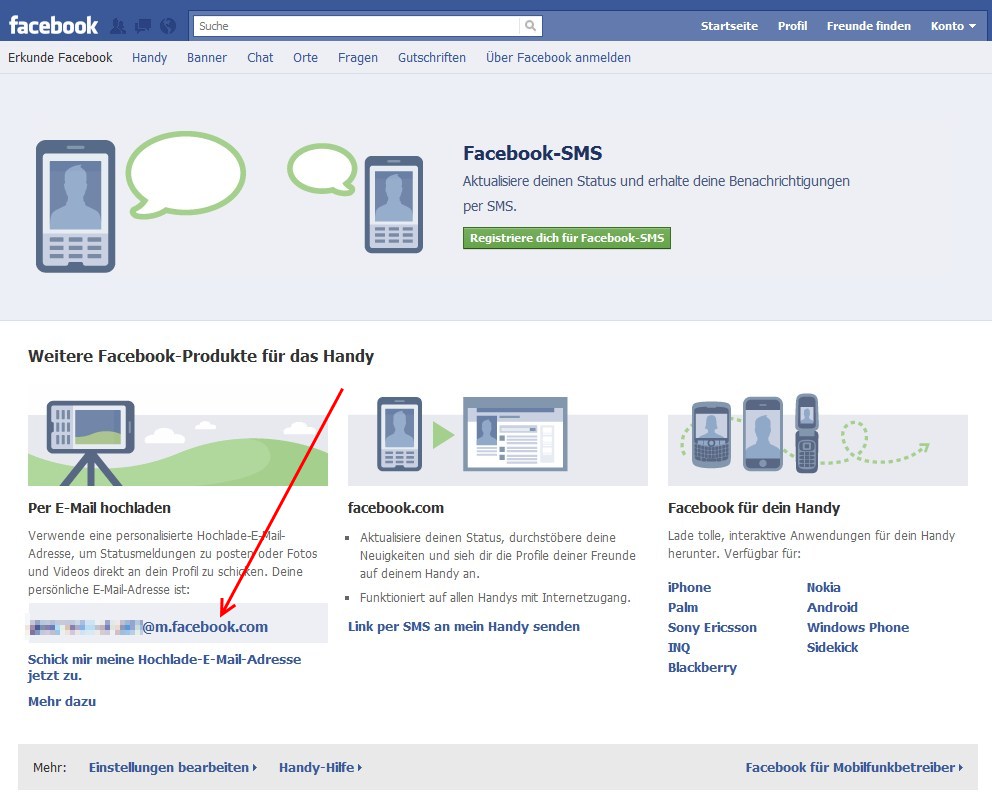
Task: Click the phone-to-website illustration
Action: click(x=498, y=441)
